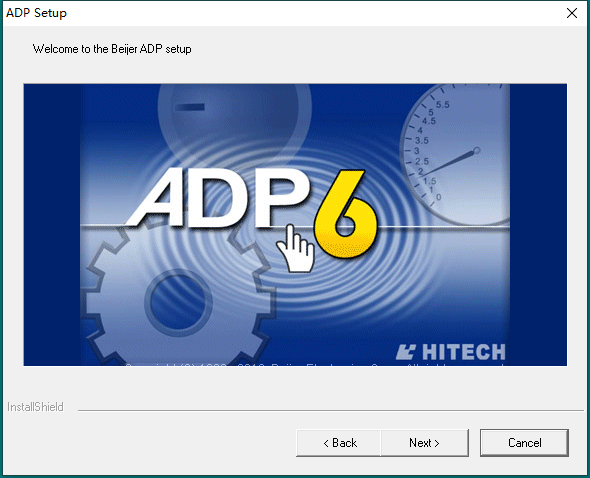Close the ADP Setup window
590x478 pixels.
[572, 13]
